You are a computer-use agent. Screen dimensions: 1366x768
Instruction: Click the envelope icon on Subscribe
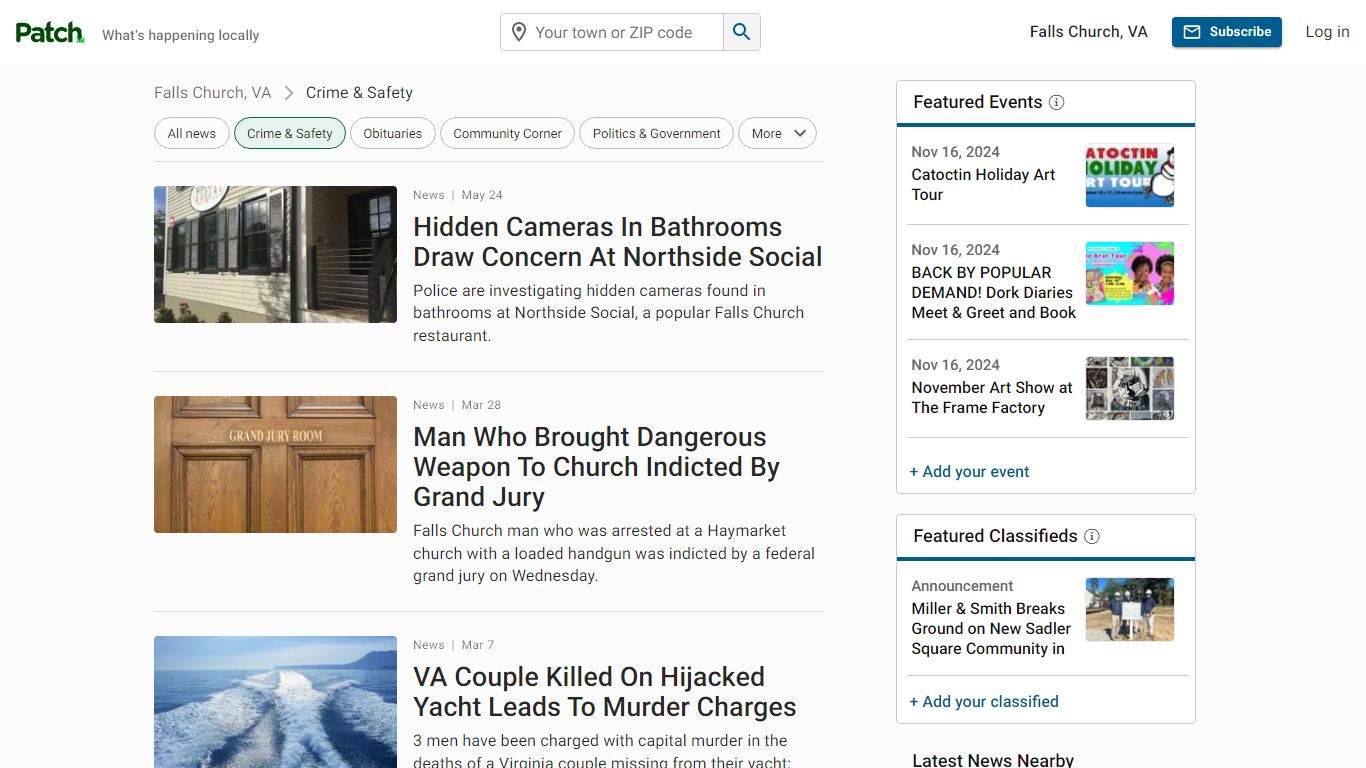pos(1192,32)
